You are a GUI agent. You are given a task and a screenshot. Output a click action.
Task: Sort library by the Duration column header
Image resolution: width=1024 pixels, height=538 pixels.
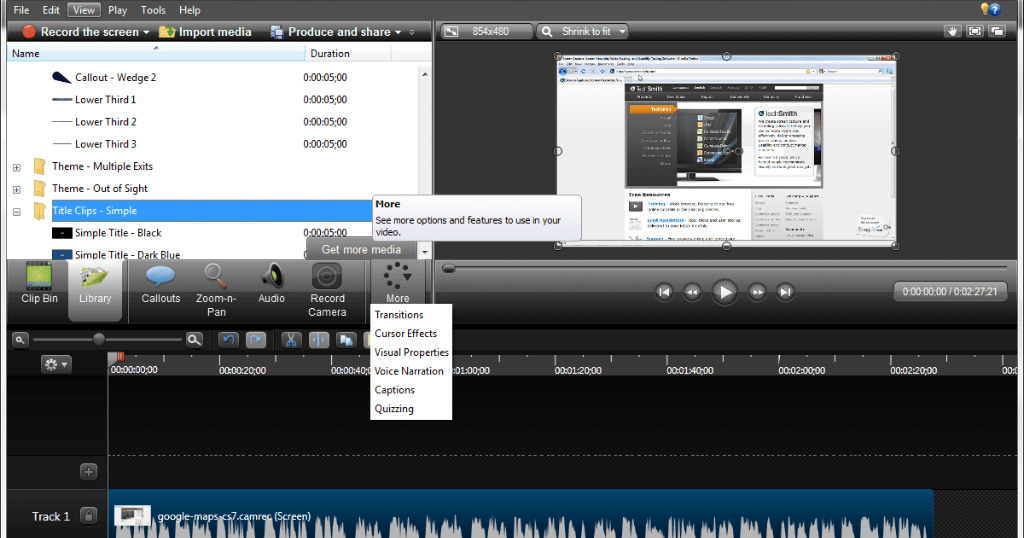[x=347, y=53]
